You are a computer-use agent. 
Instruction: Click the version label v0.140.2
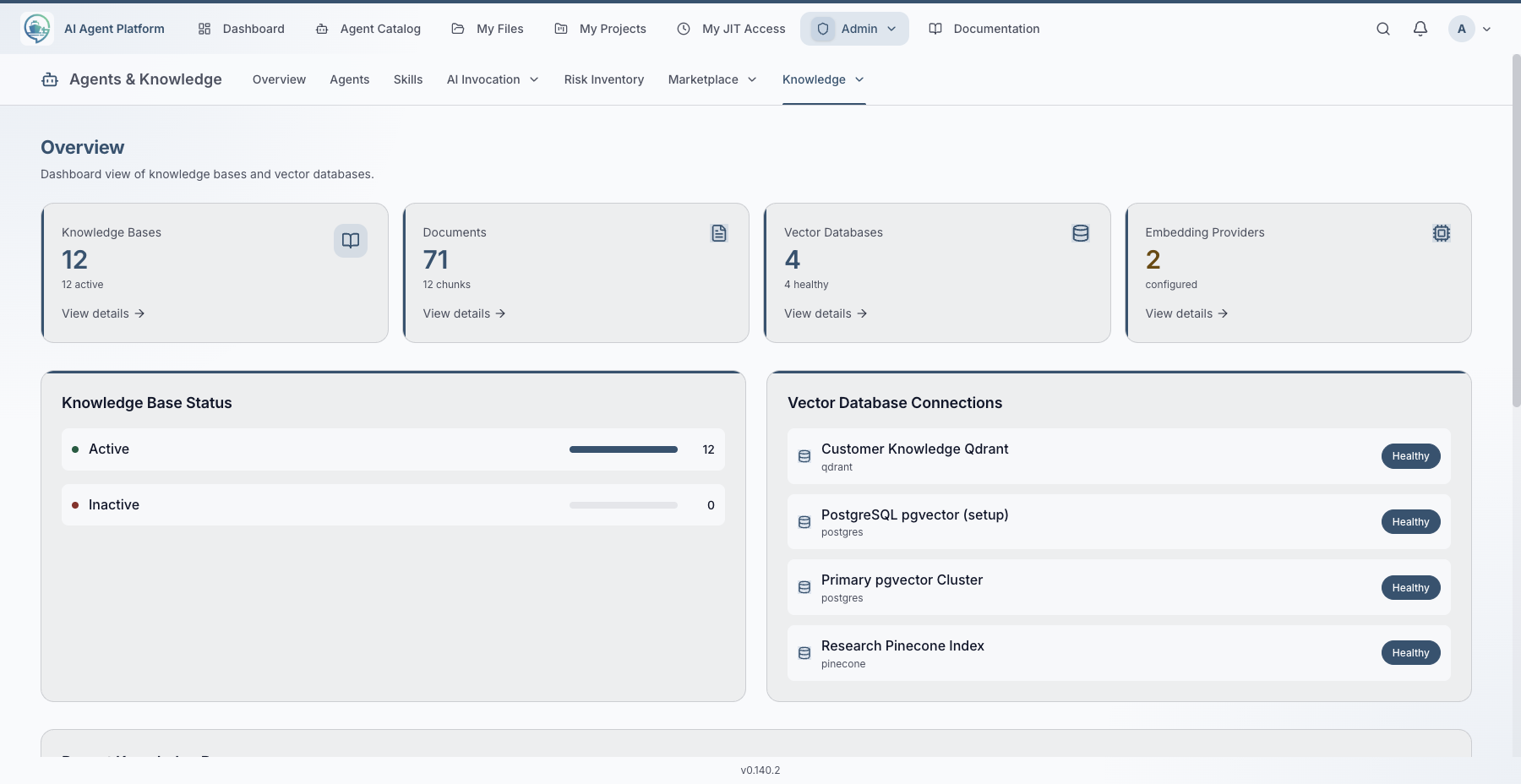click(x=760, y=770)
